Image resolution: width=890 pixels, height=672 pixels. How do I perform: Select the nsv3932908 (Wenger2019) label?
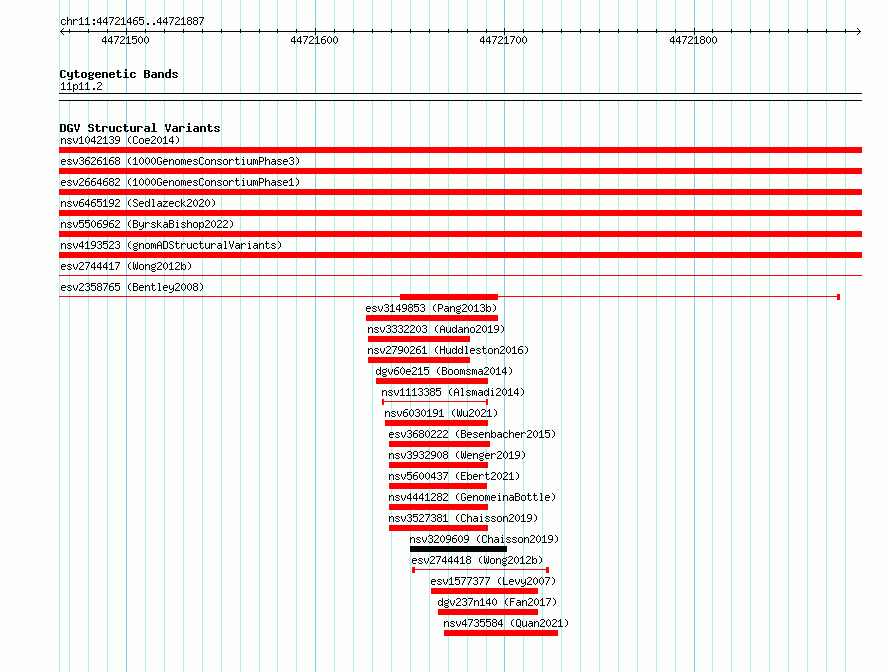pos(457,455)
